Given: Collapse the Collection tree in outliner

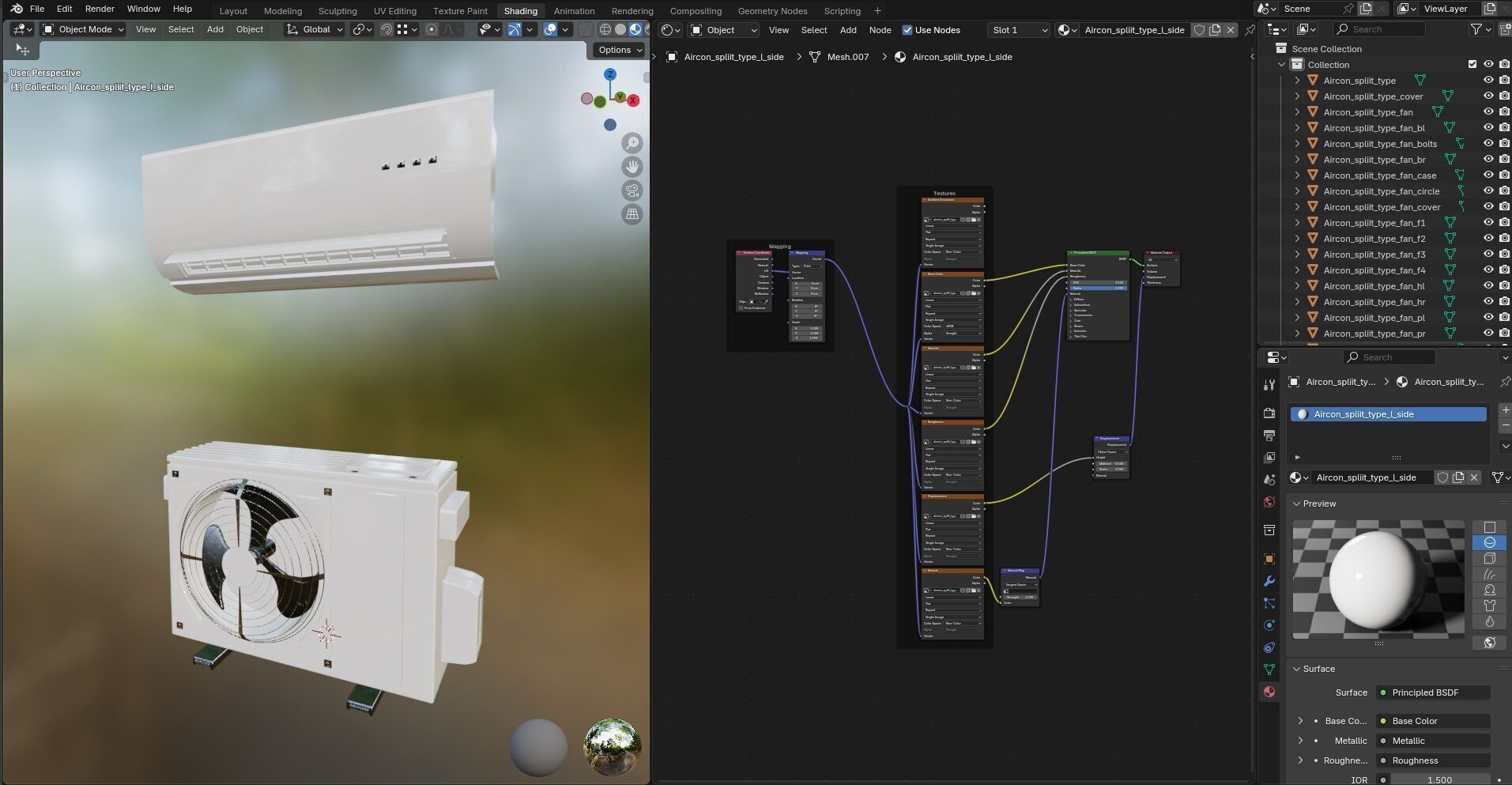Looking at the screenshot, I should pos(1282,65).
